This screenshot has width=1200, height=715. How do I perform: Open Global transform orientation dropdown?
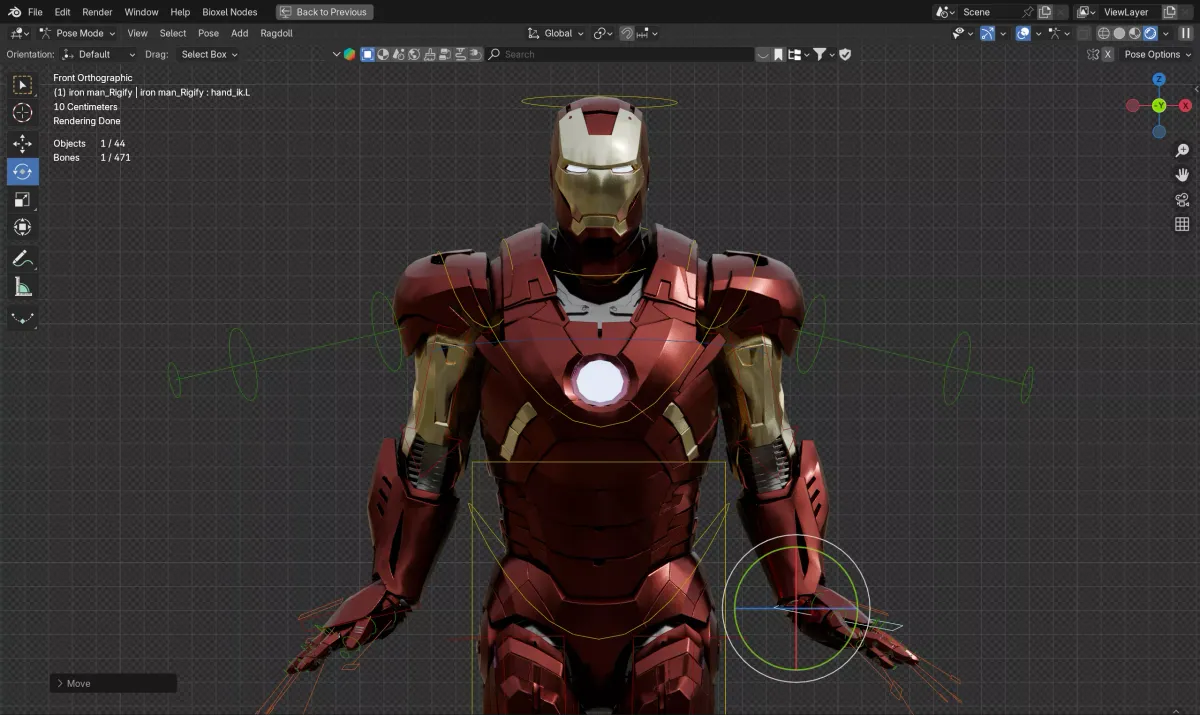click(x=557, y=33)
